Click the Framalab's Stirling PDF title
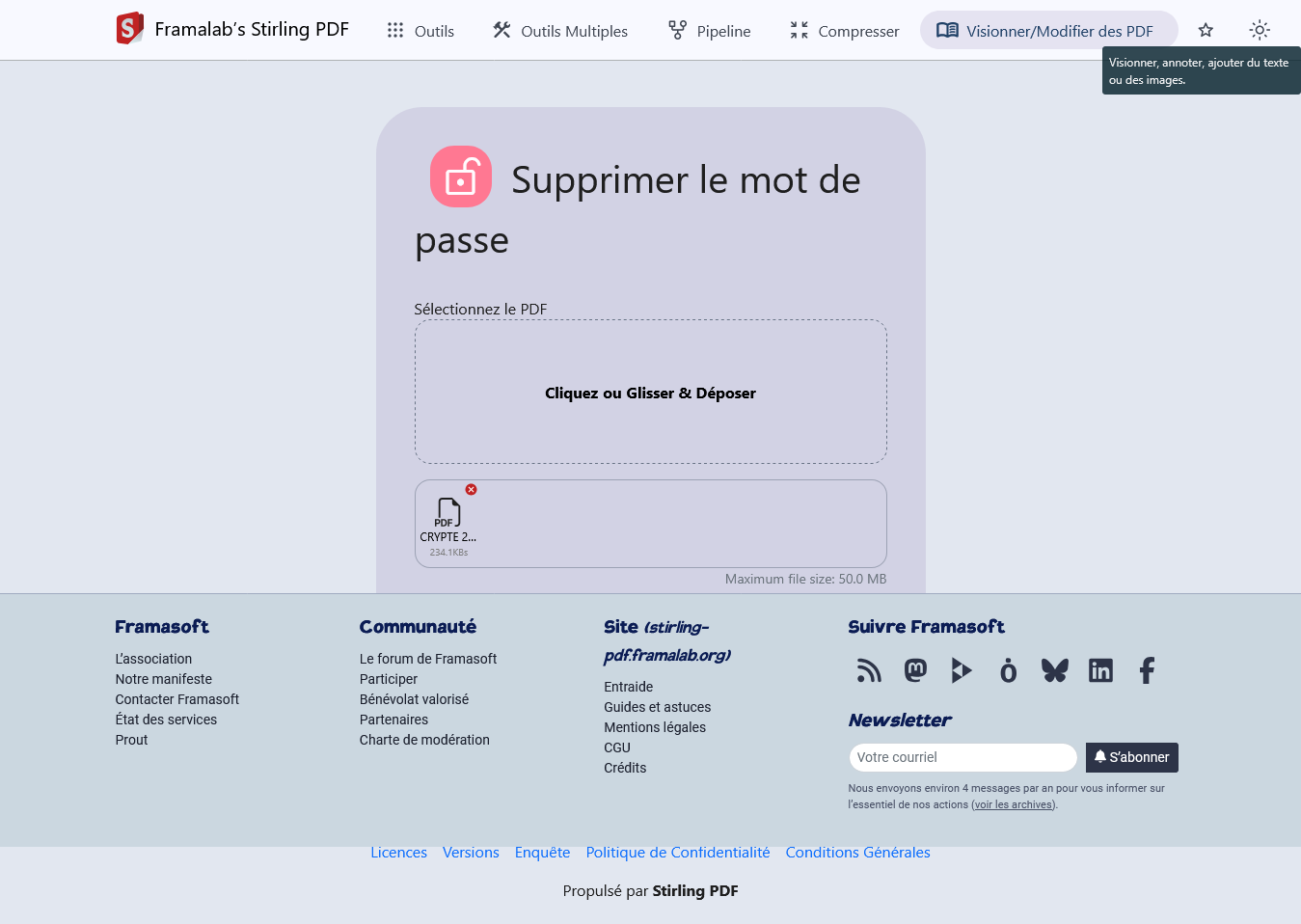1301x924 pixels. [x=252, y=30]
